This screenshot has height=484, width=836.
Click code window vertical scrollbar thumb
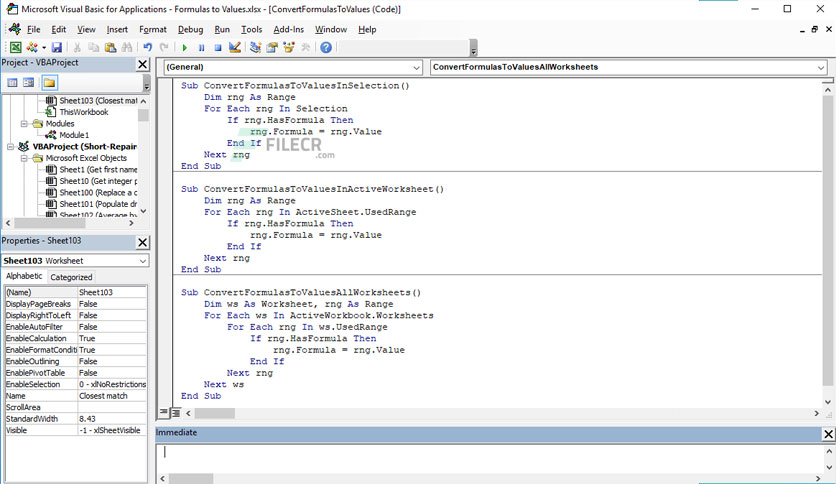click(x=827, y=241)
